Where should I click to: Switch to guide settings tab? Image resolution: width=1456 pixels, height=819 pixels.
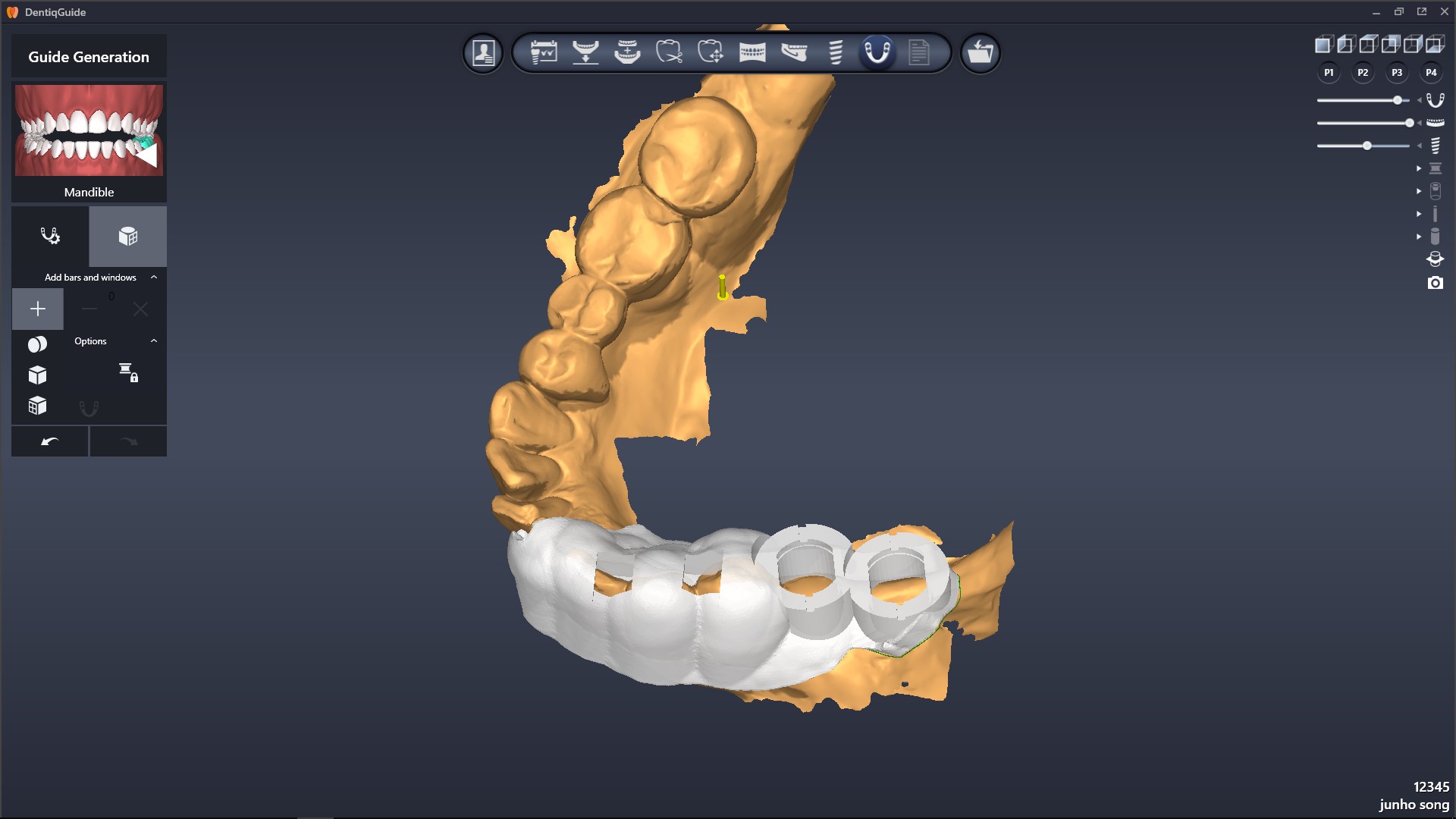click(x=50, y=237)
